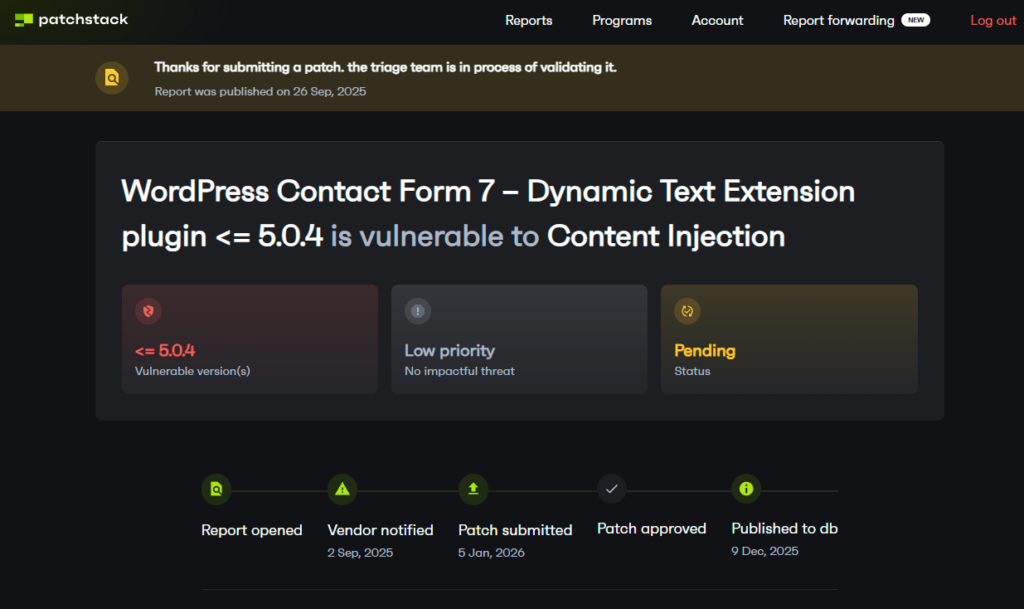Image resolution: width=1024 pixels, height=609 pixels.
Task: Click the 'Vendor notified' step label
Action: click(x=380, y=530)
